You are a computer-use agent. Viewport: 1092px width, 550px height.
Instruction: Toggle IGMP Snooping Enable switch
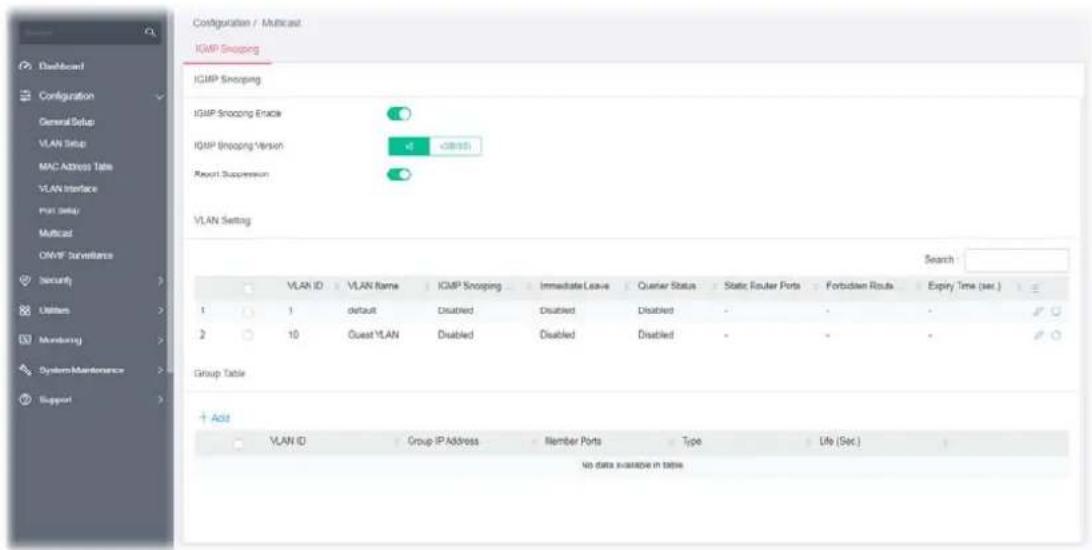(399, 113)
